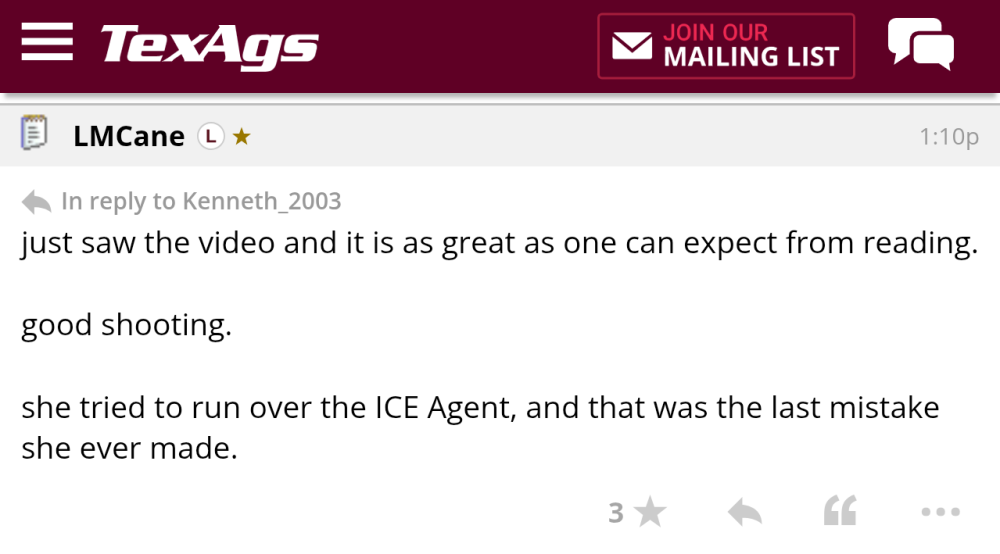Viewport: 1000px width, 554px height.
Task: Open LMCane's user profile
Action: (129, 136)
